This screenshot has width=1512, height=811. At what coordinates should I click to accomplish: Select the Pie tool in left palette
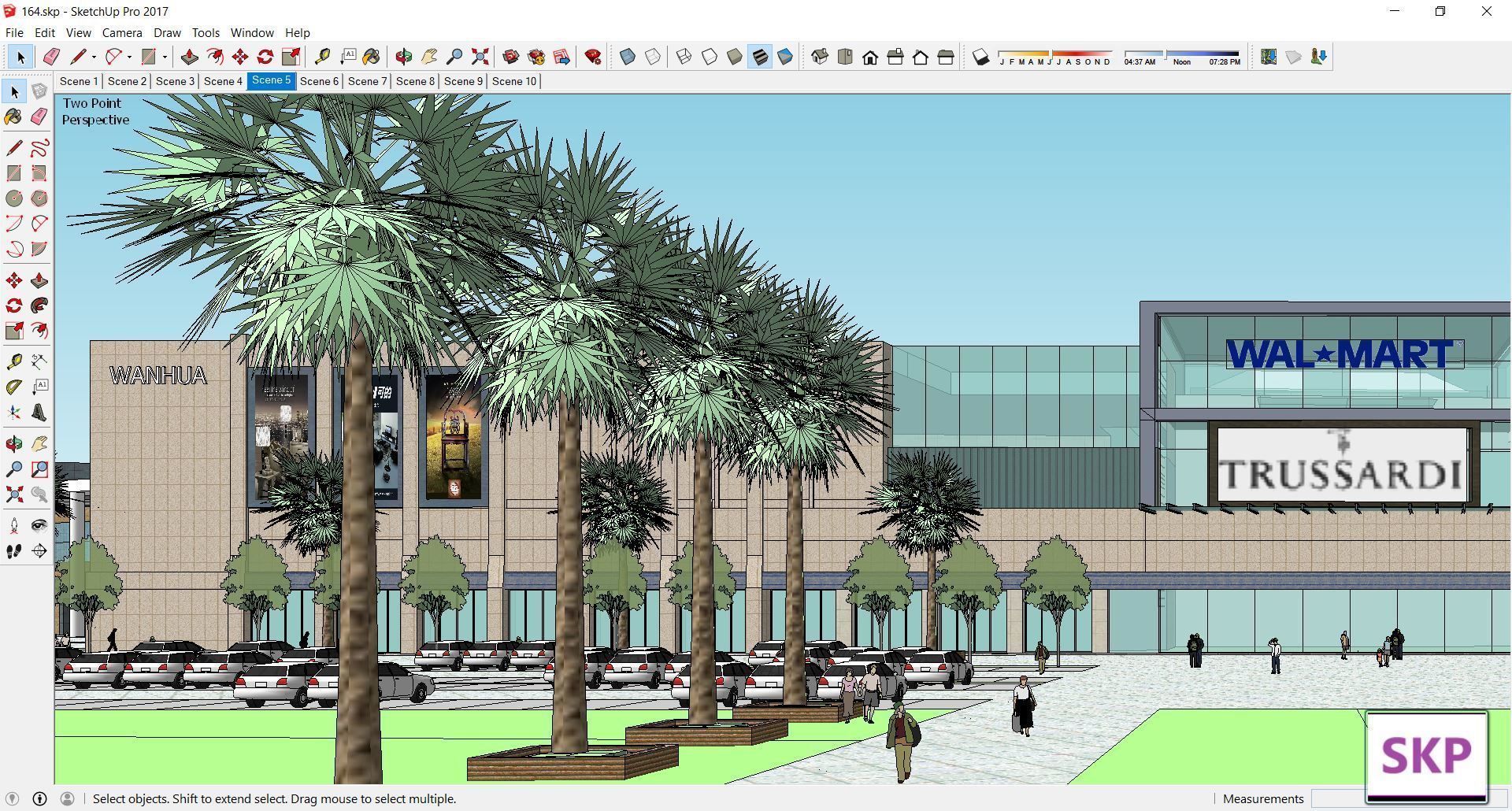pyautogui.click(x=39, y=249)
